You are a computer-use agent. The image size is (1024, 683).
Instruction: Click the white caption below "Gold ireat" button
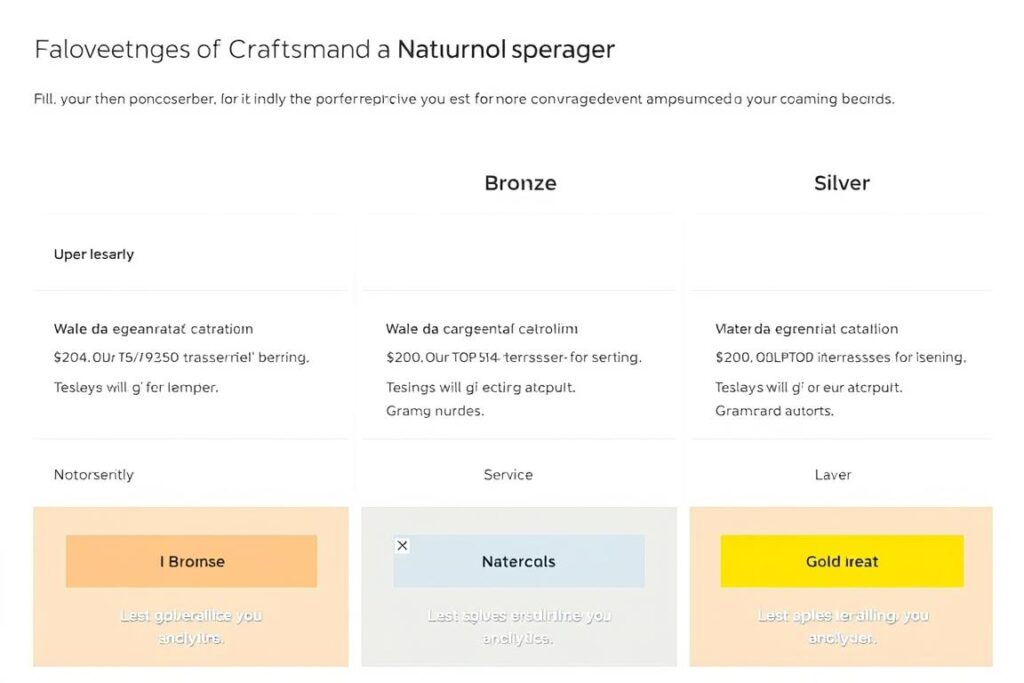point(842,626)
